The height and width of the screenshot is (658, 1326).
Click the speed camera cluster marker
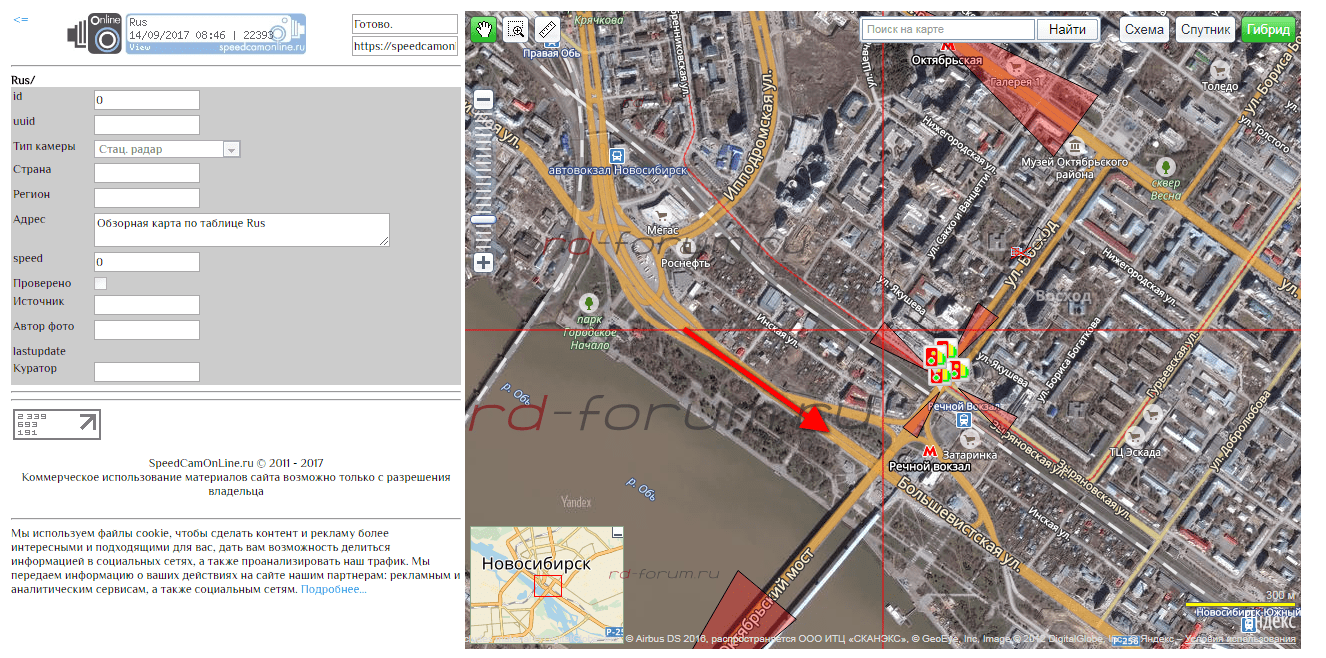click(x=944, y=364)
